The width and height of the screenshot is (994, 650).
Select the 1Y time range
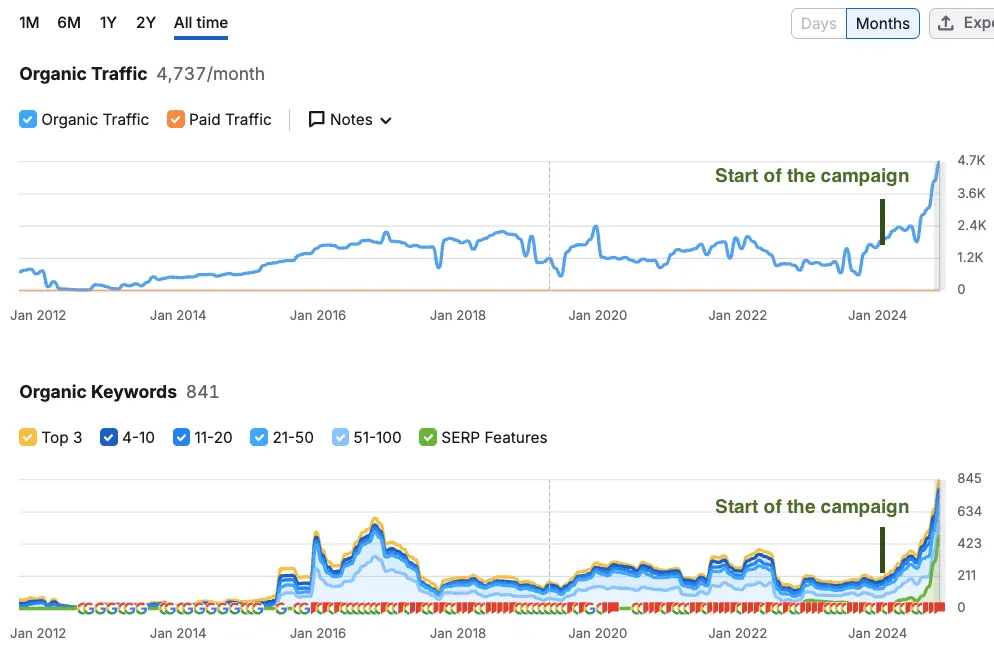point(108,23)
